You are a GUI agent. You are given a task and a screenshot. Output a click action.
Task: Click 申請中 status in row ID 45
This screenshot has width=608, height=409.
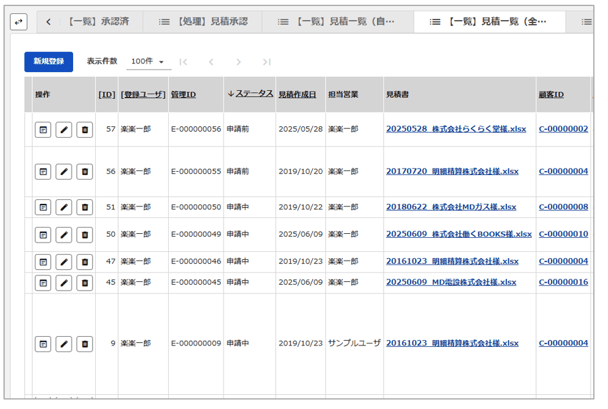tap(238, 282)
